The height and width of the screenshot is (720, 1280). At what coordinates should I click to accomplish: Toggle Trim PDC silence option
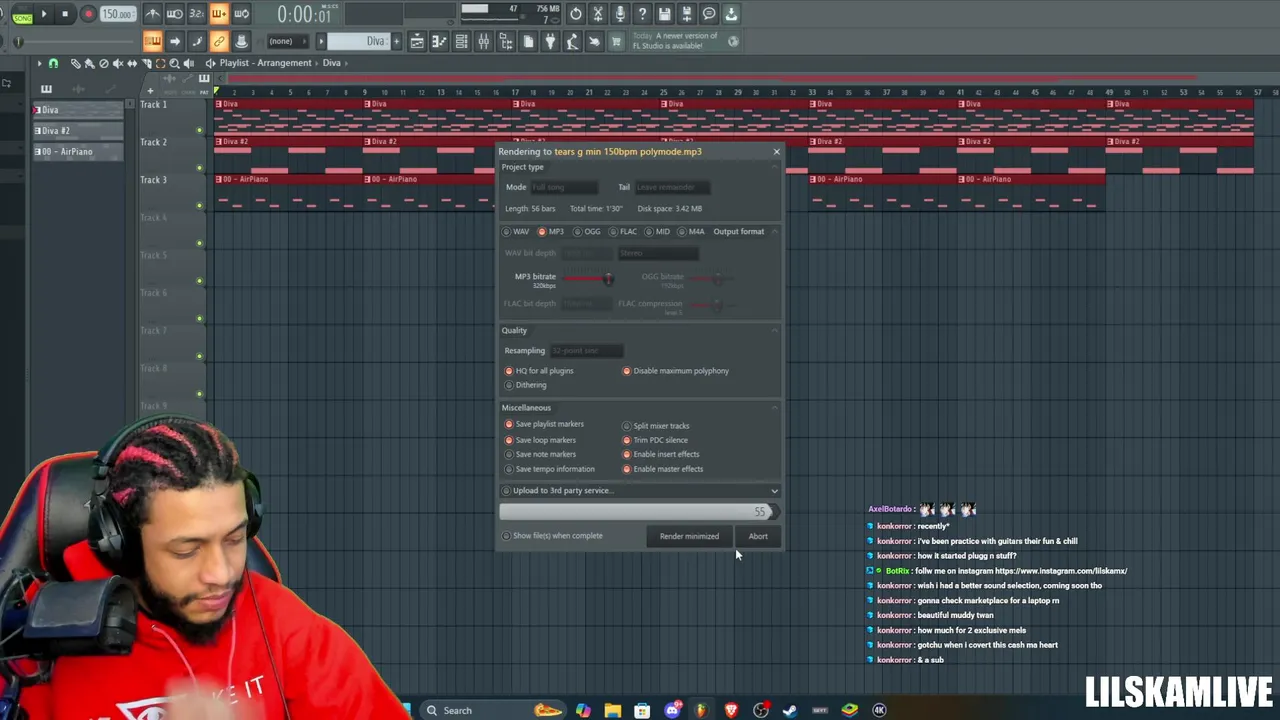tap(655, 440)
